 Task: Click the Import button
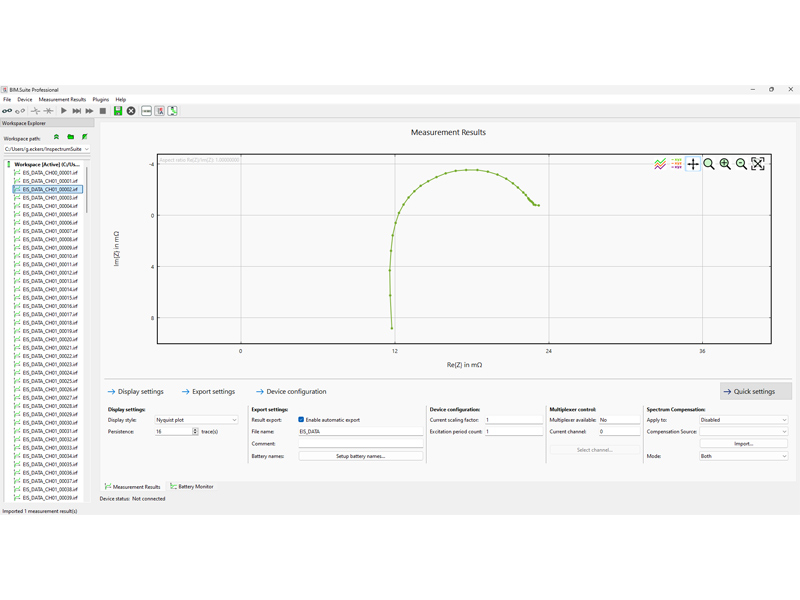(x=743, y=444)
